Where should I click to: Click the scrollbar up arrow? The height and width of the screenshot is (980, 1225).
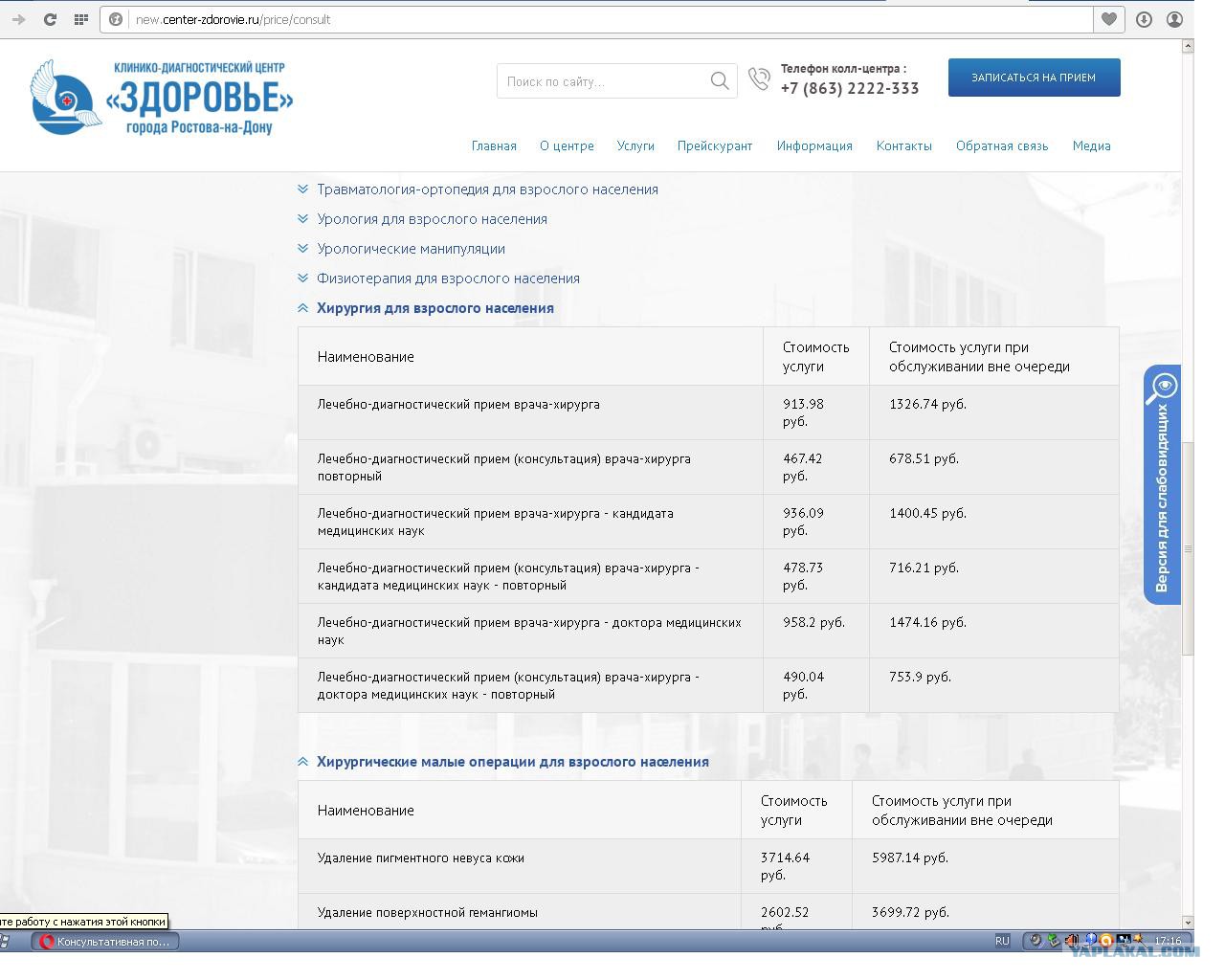pos(1188,45)
